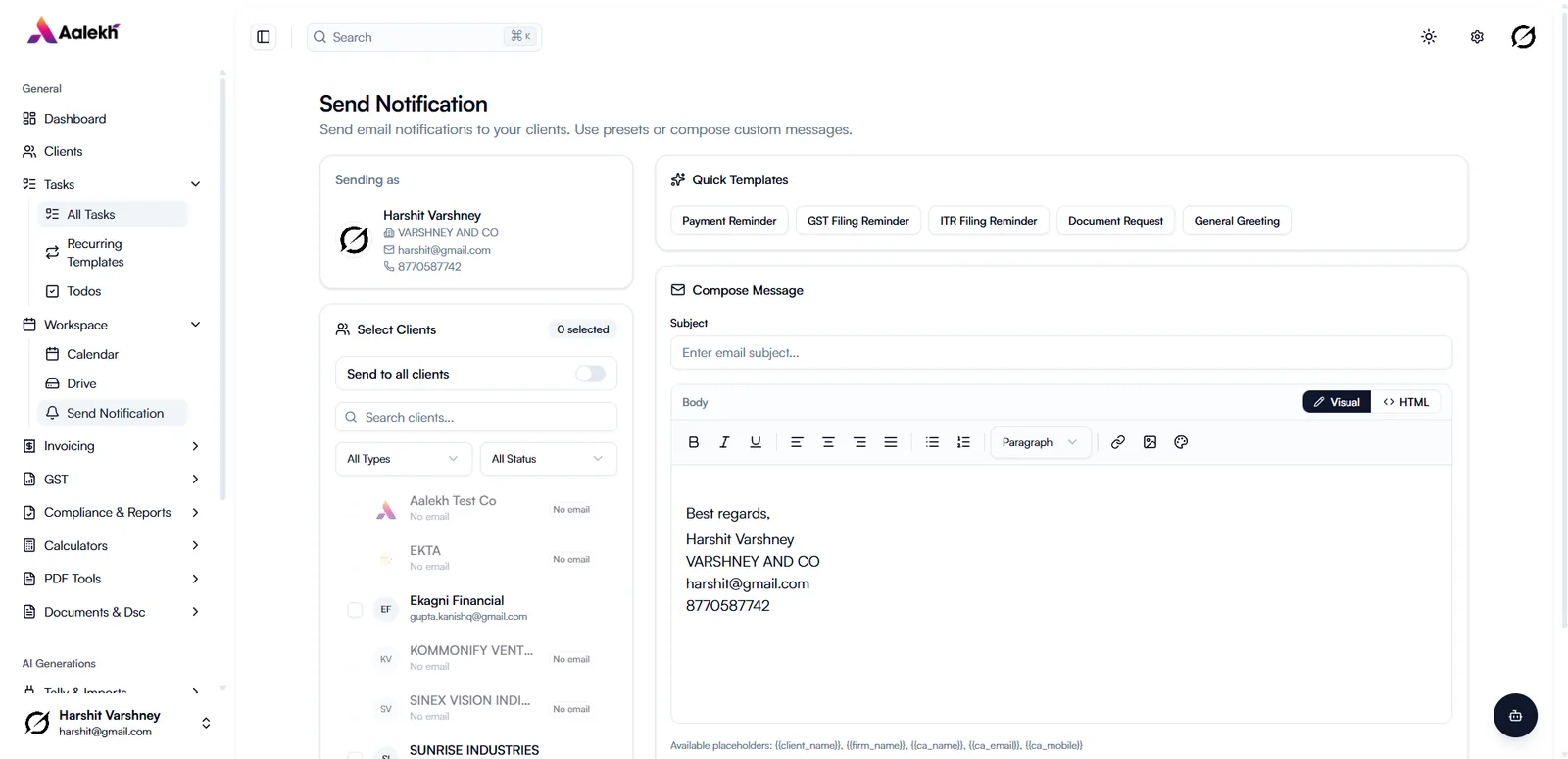Click the profile avatar in top bar
The image size is (1568, 759).
point(1523,37)
